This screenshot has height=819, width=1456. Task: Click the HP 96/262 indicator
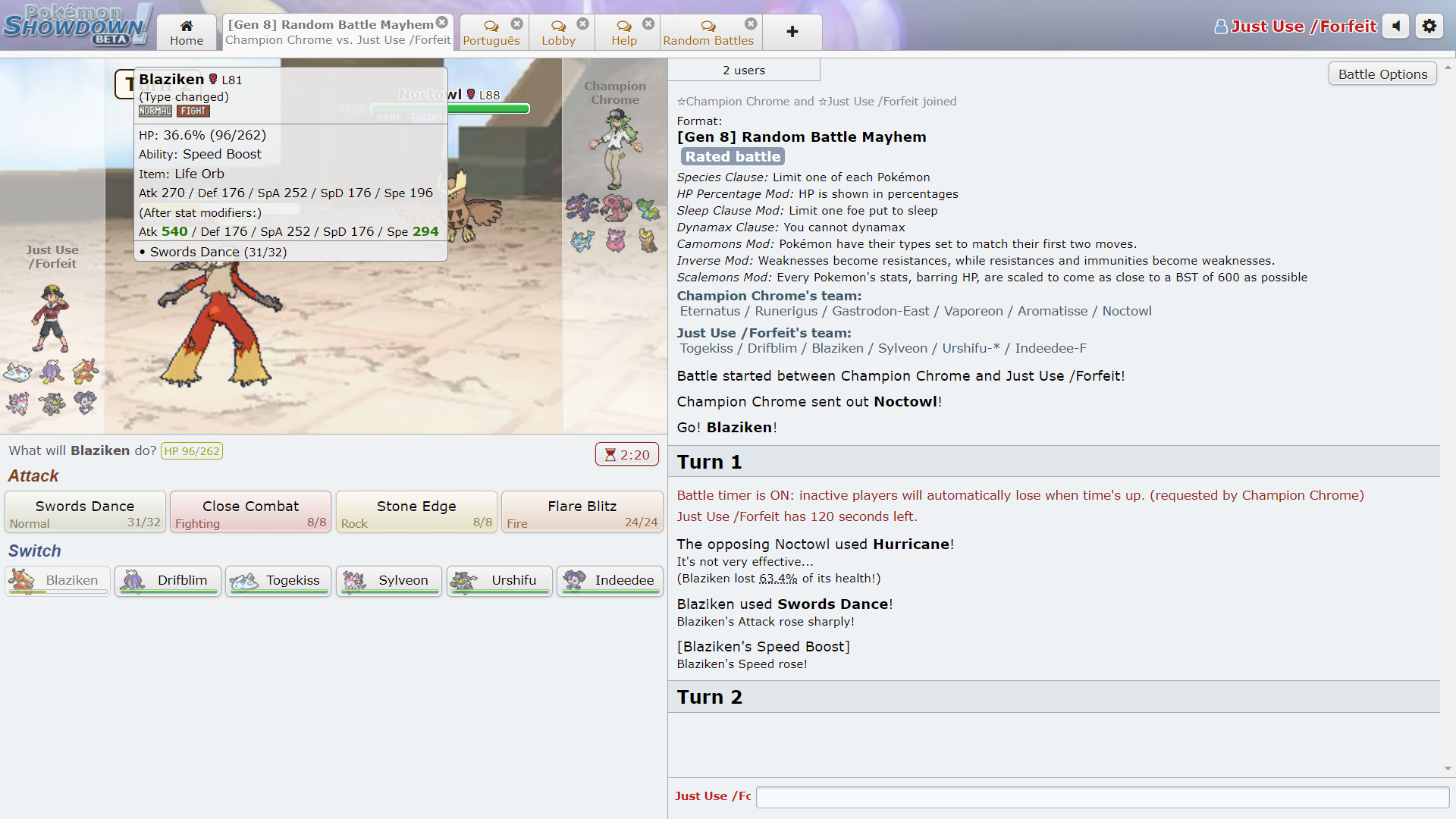(x=192, y=451)
